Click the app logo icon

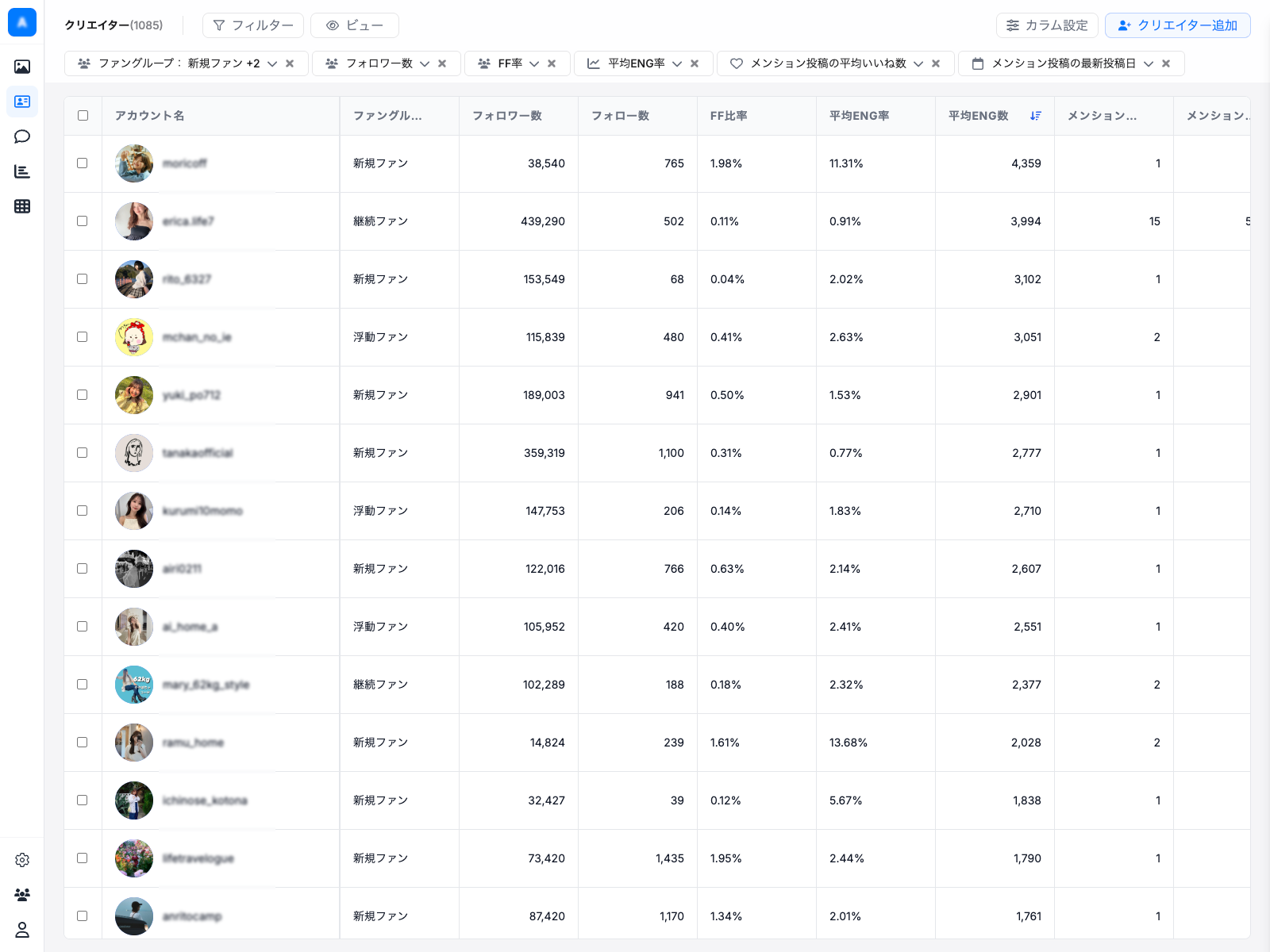pos(22,22)
